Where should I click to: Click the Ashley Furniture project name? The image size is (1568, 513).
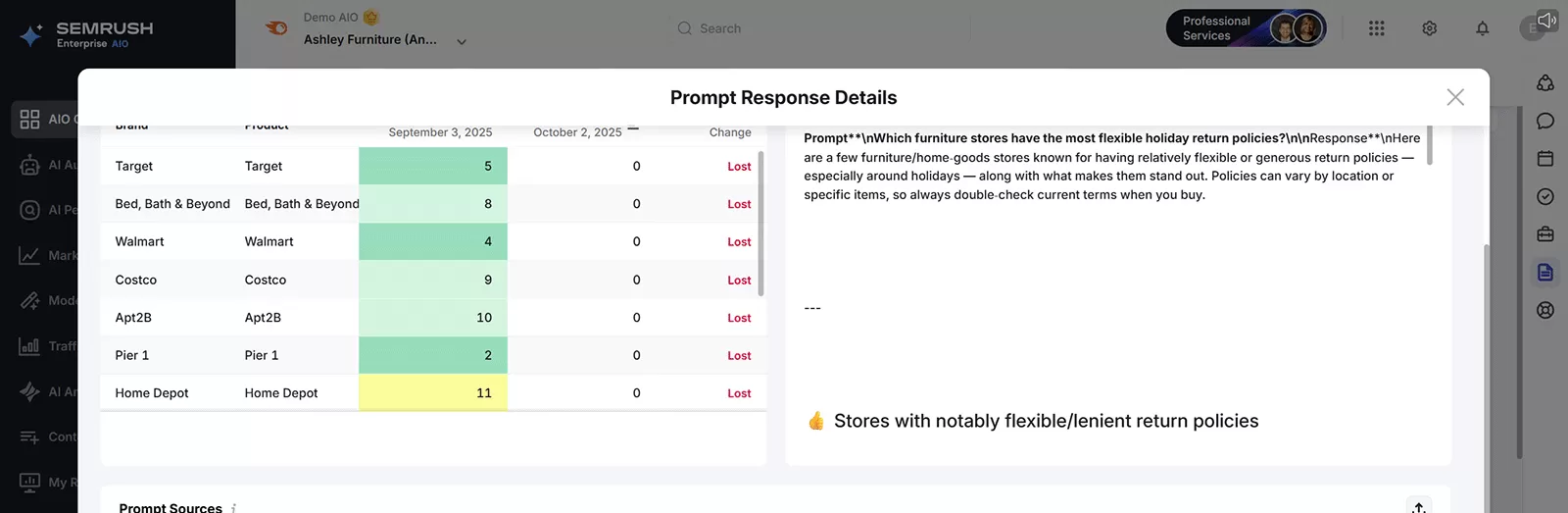tap(370, 39)
